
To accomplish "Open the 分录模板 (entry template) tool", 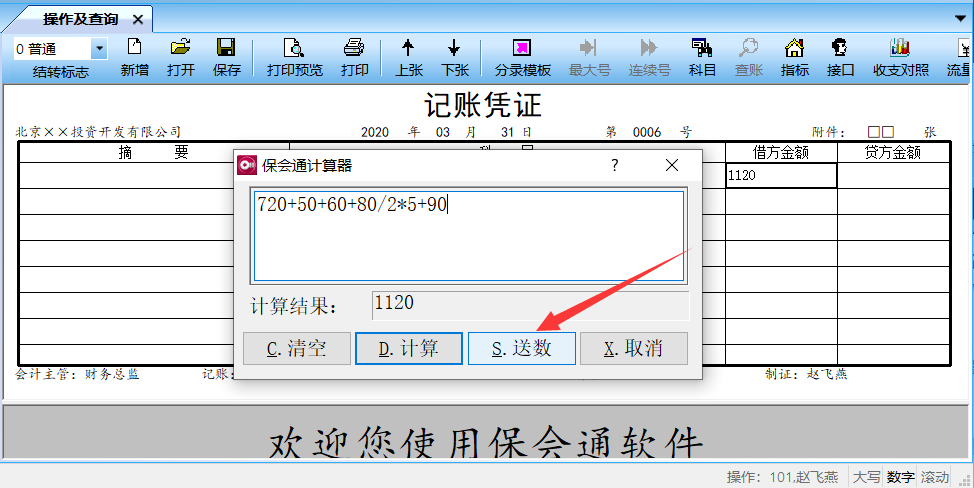I will (x=522, y=57).
